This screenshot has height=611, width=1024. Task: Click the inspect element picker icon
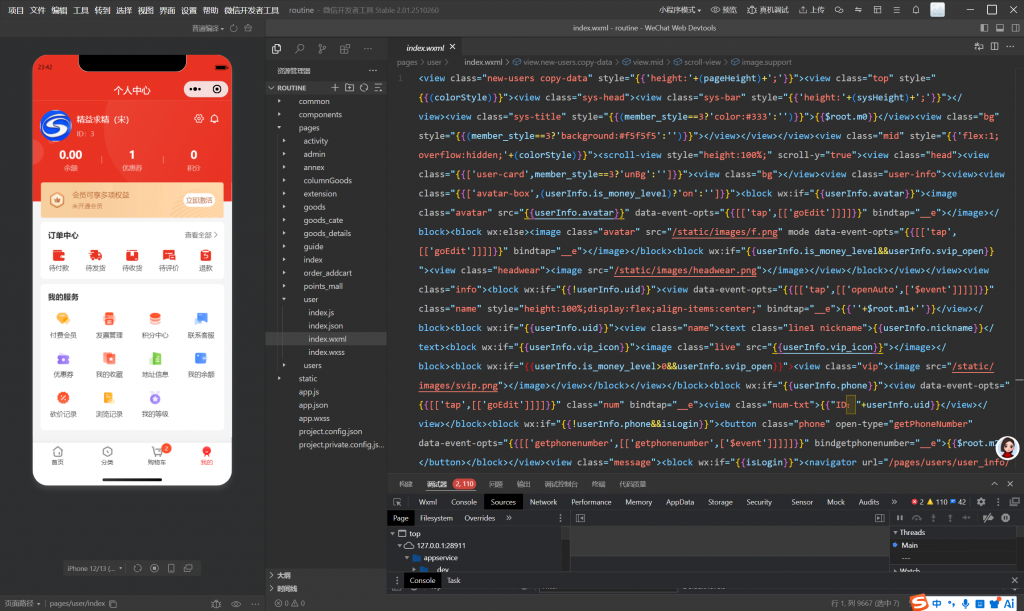click(395, 502)
